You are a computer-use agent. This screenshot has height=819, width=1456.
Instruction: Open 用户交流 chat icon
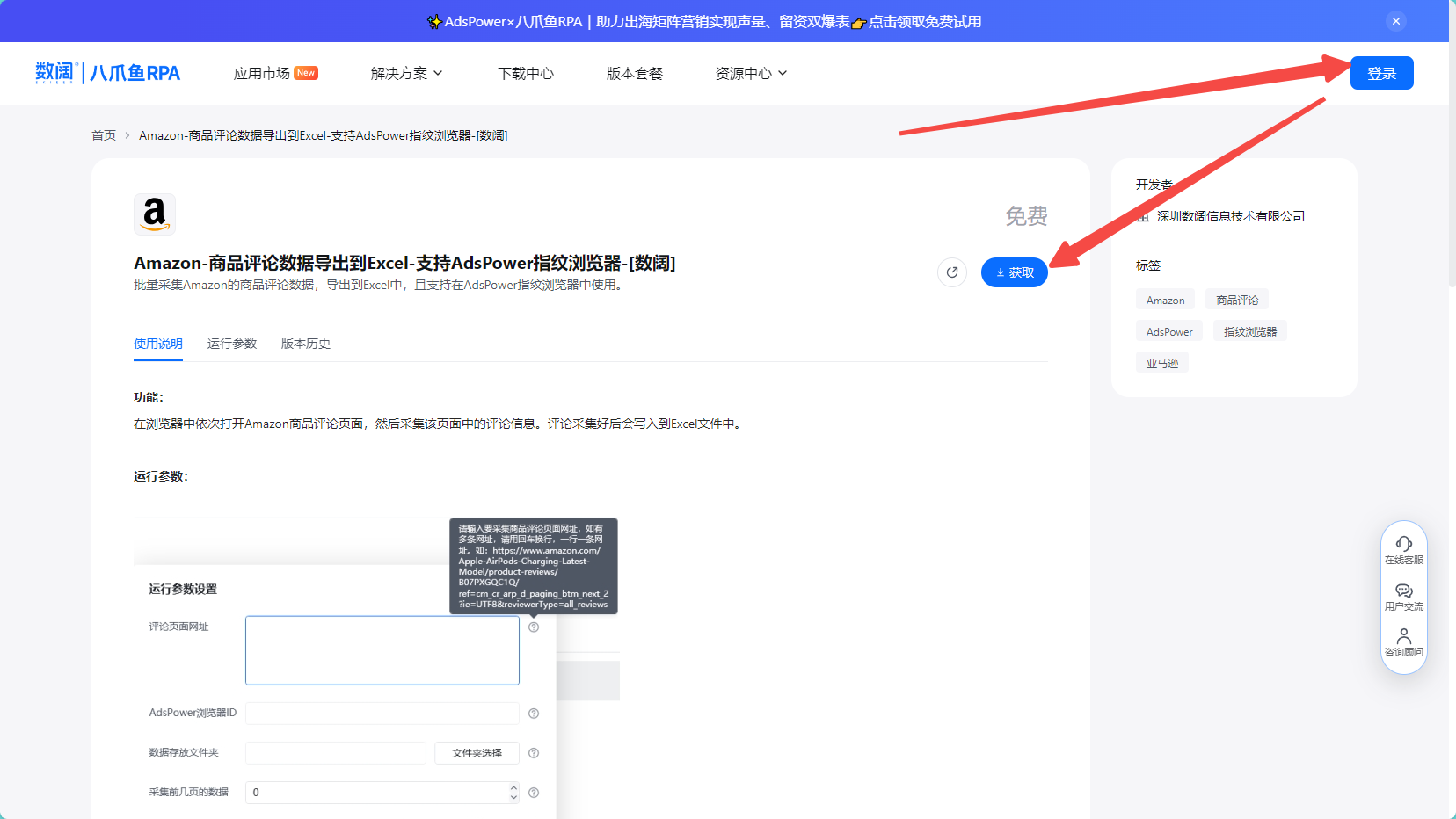[1404, 597]
